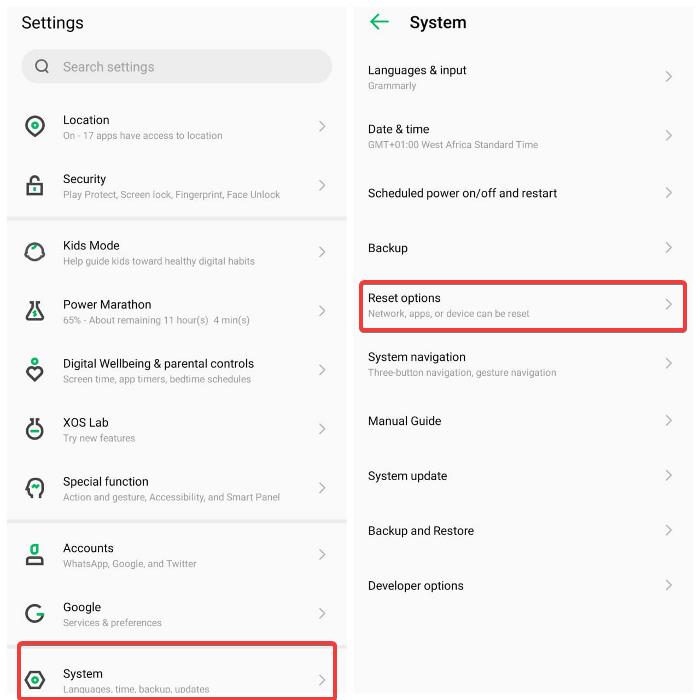Go back using the green arrow
The width and height of the screenshot is (700, 700).
tap(379, 22)
